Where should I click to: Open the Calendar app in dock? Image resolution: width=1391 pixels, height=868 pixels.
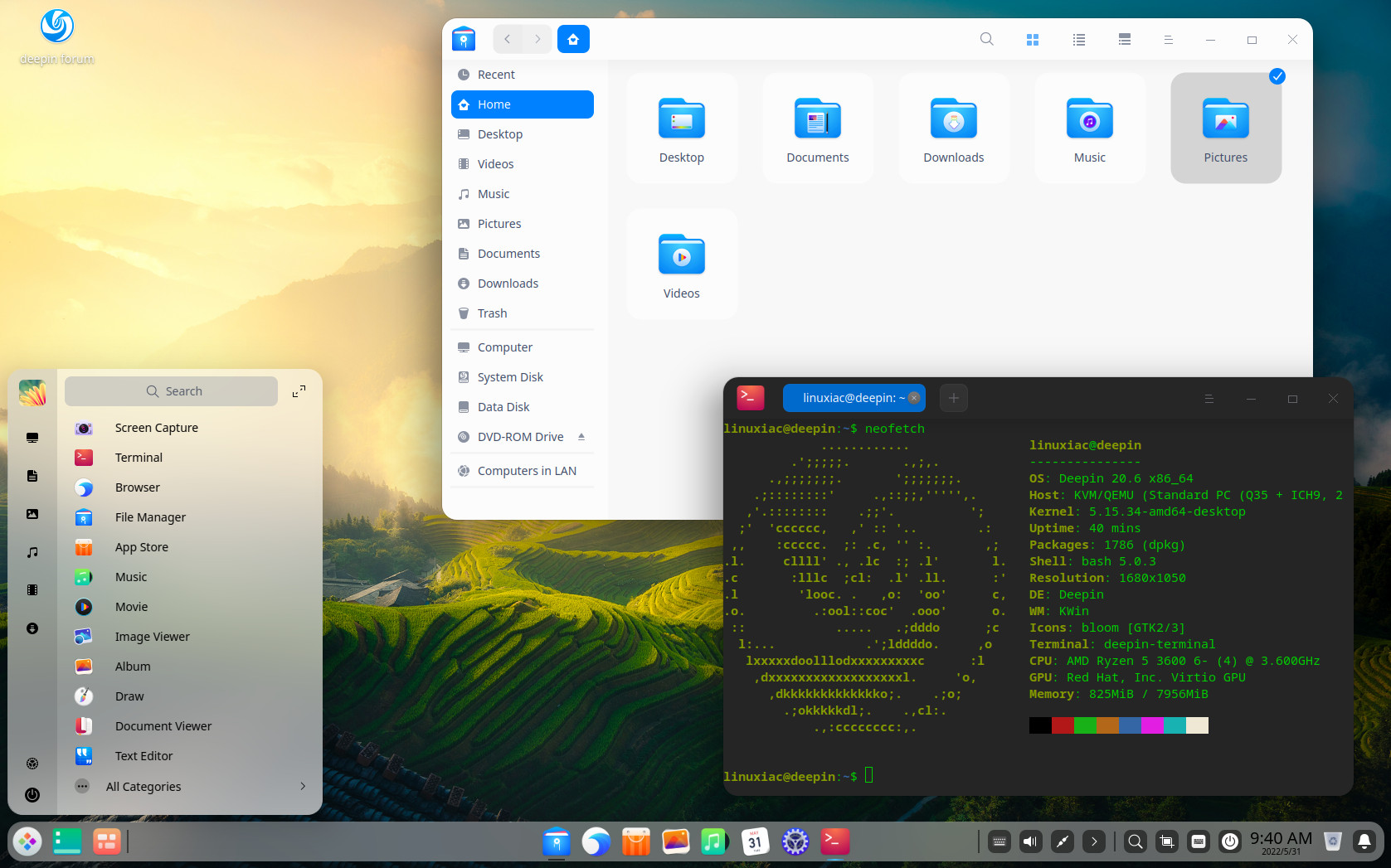tap(755, 841)
